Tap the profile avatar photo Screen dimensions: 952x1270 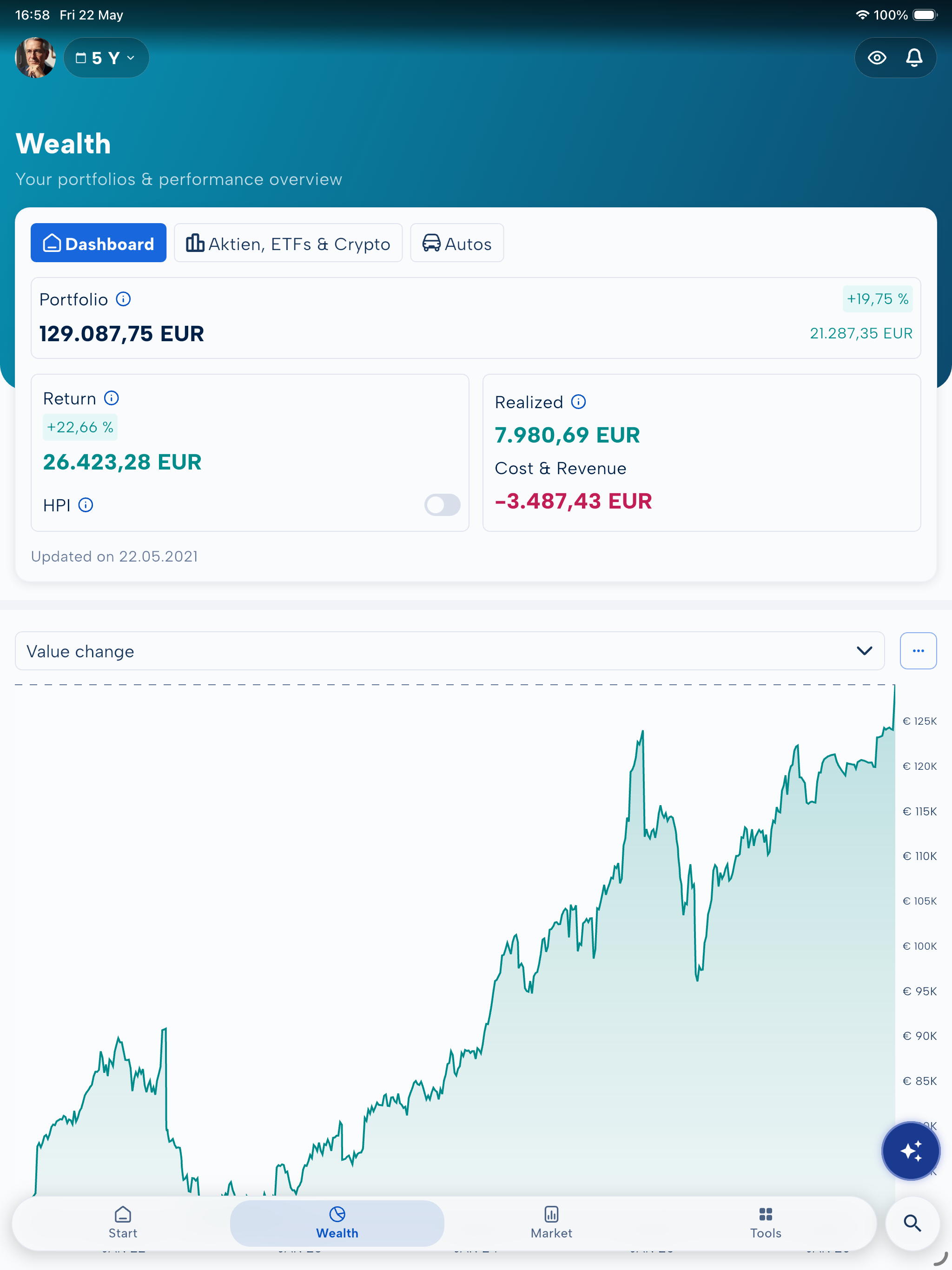pos(36,58)
